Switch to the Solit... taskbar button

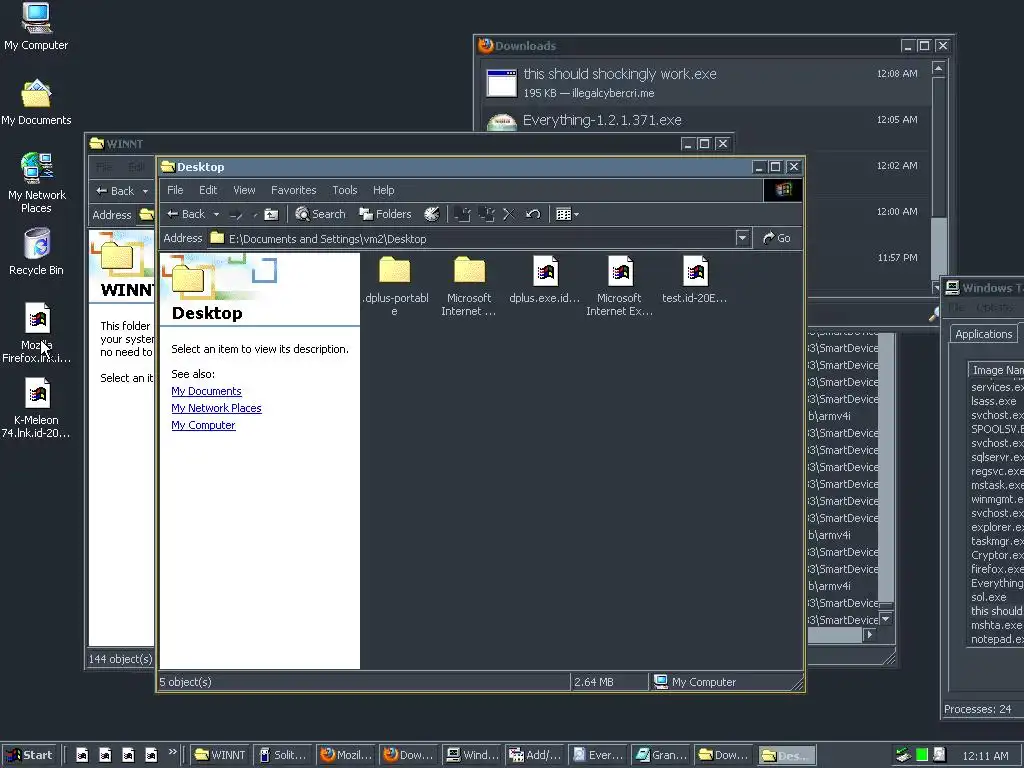pos(283,755)
